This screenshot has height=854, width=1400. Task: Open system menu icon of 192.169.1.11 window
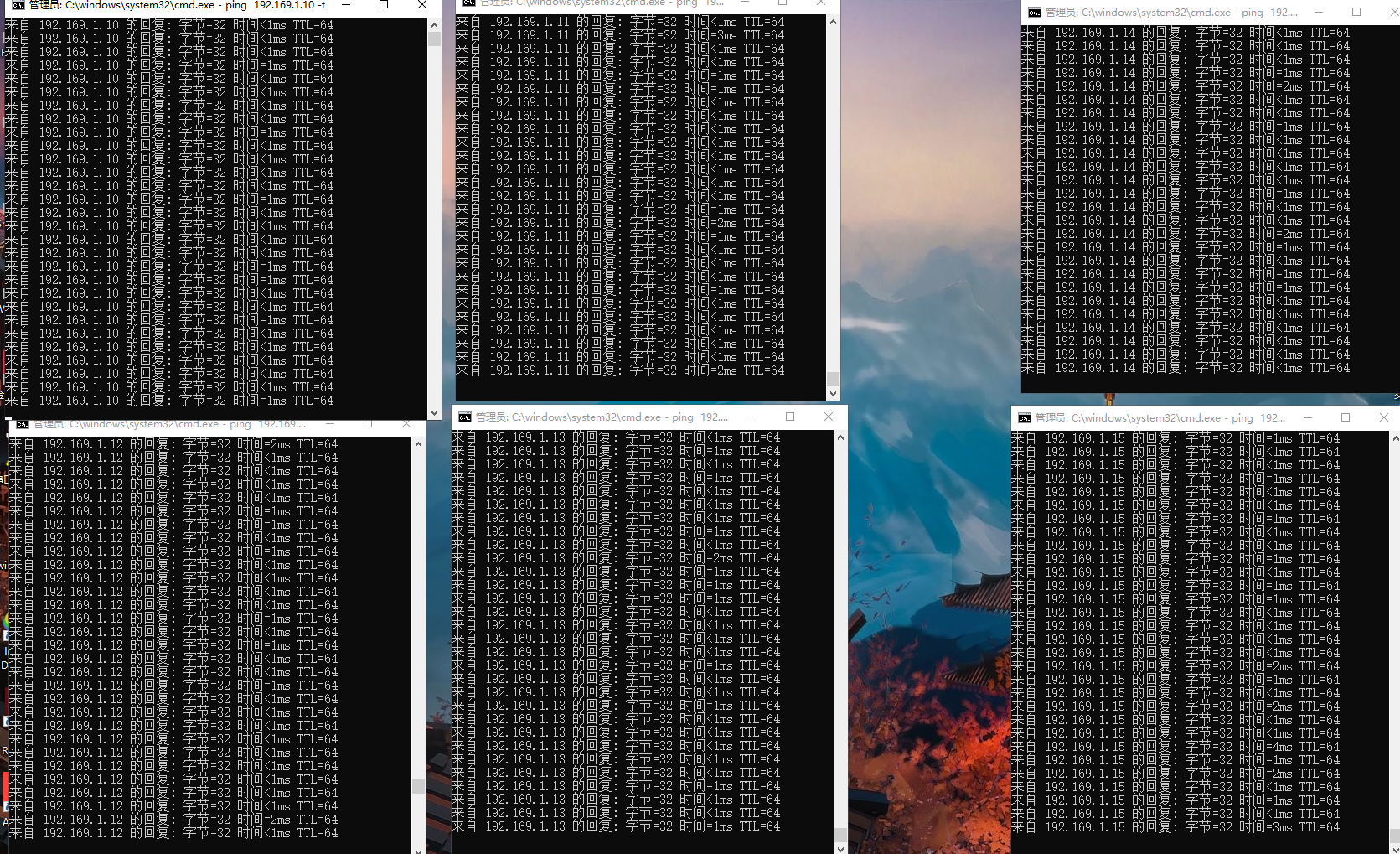(x=469, y=3)
